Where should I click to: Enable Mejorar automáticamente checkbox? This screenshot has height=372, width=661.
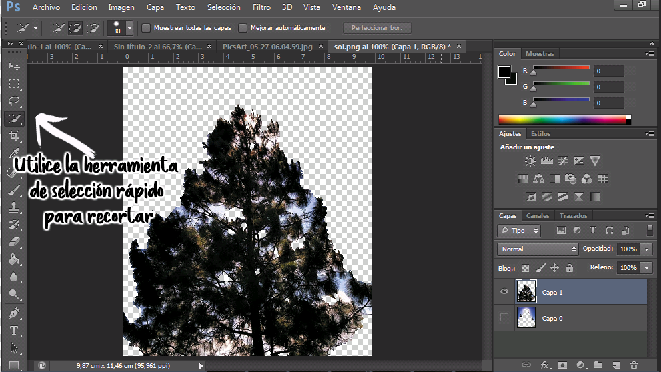[242, 28]
